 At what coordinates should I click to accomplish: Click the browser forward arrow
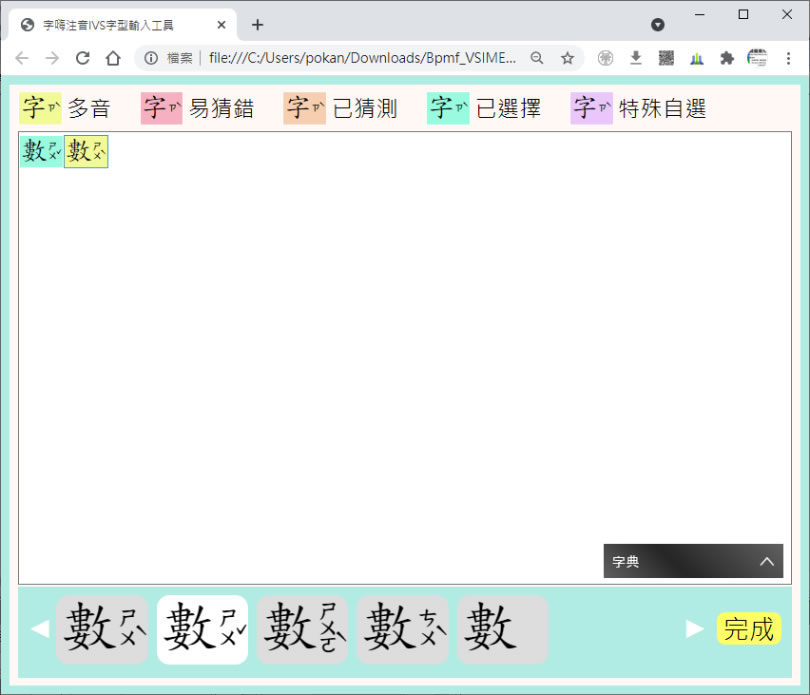pyautogui.click(x=52, y=58)
